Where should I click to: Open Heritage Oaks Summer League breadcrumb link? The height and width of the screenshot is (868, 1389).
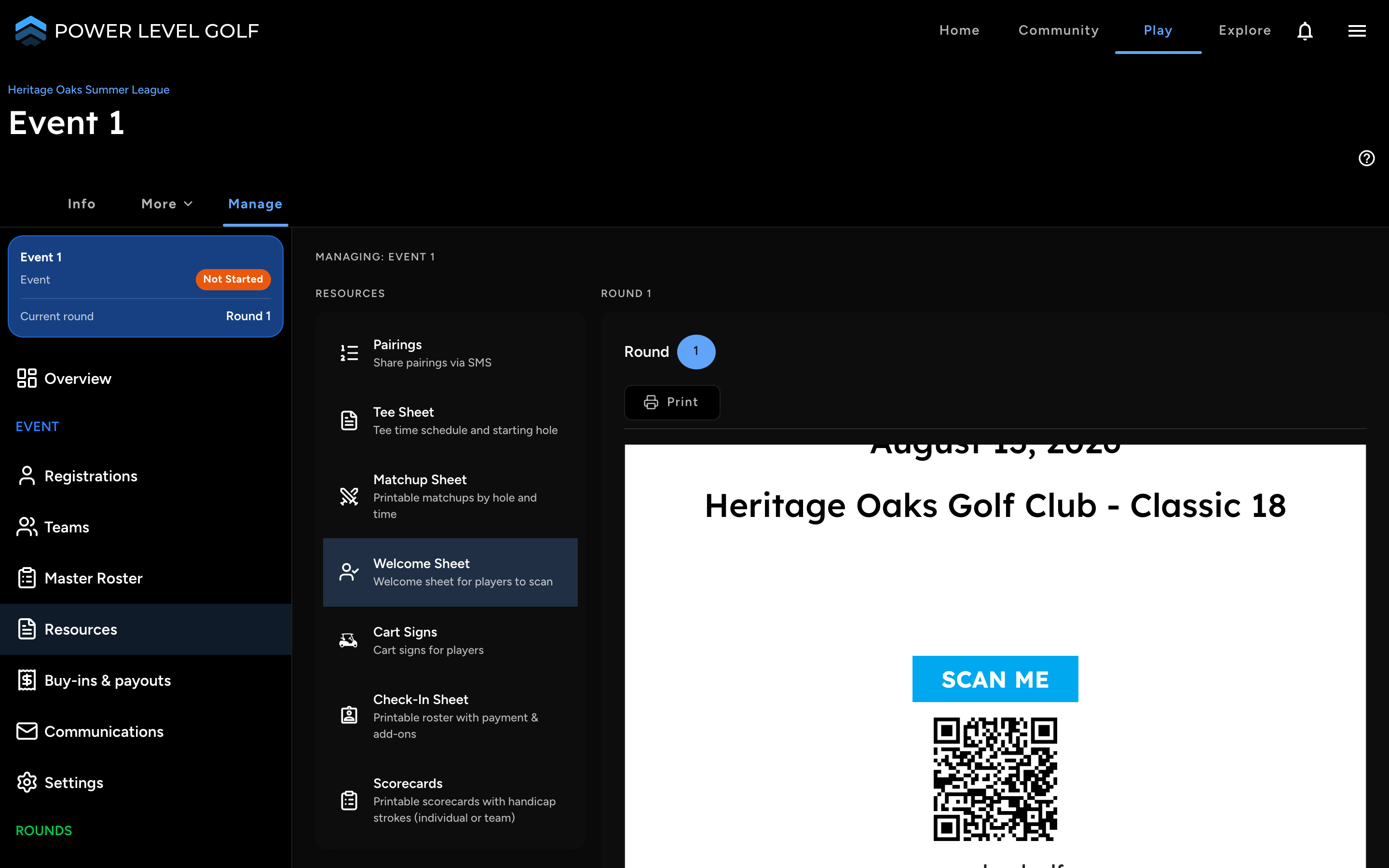pos(88,90)
